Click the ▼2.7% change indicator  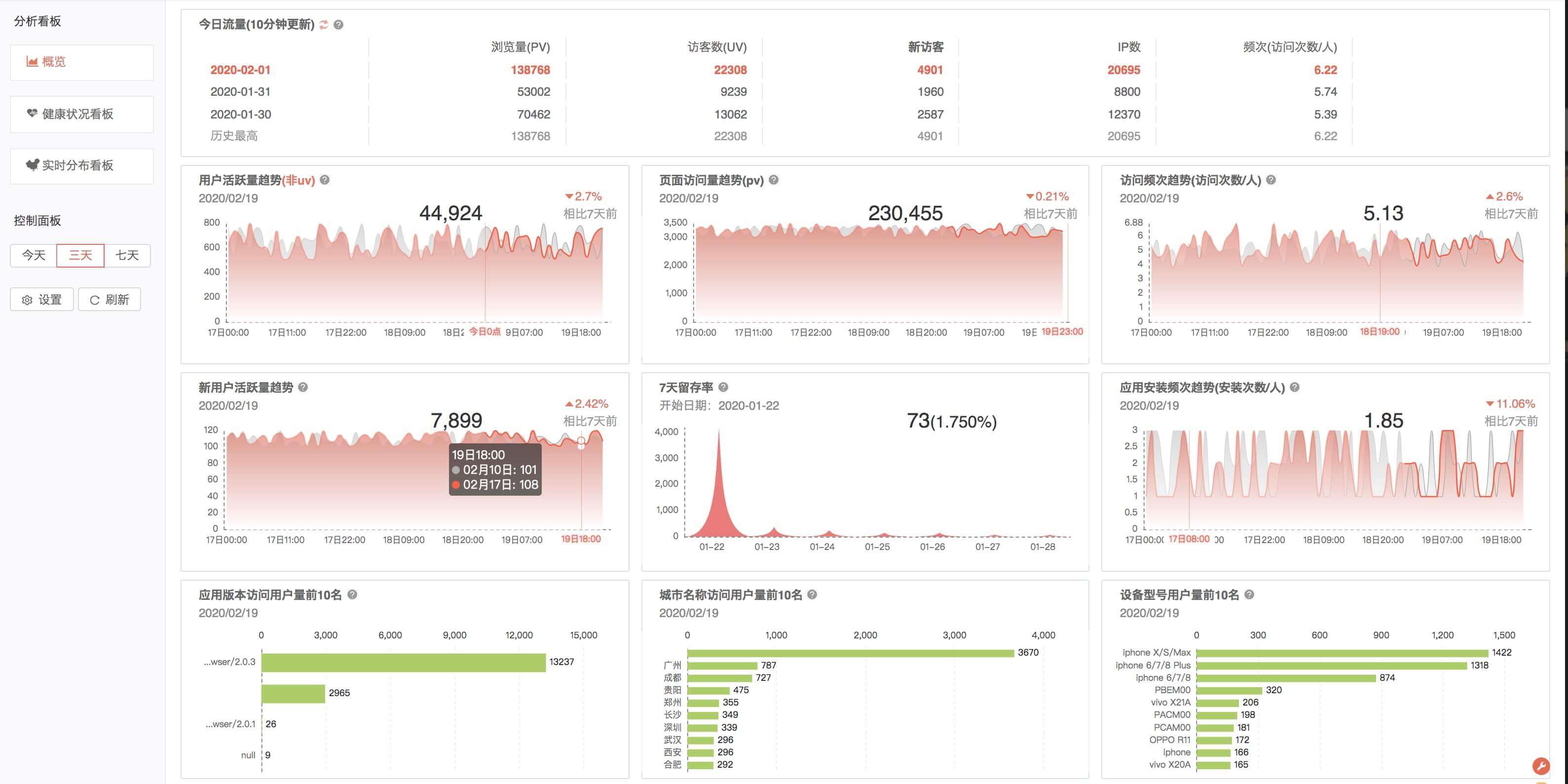point(583,196)
